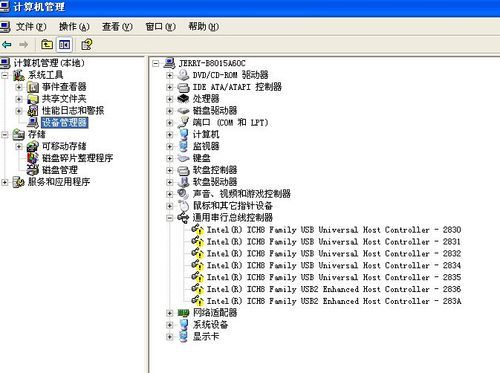Image resolution: width=500 pixels, height=373 pixels.
Task: Expand the IDE ATA/ATAPI 控制器 node
Action: (x=169, y=87)
